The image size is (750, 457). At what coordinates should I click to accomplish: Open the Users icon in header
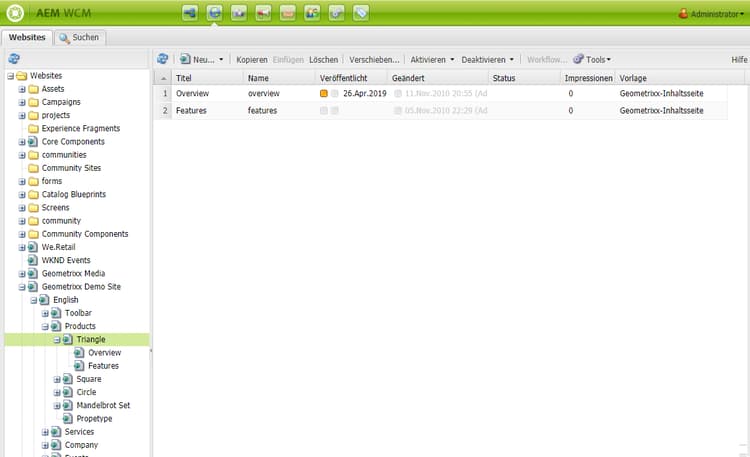pyautogui.click(x=312, y=13)
